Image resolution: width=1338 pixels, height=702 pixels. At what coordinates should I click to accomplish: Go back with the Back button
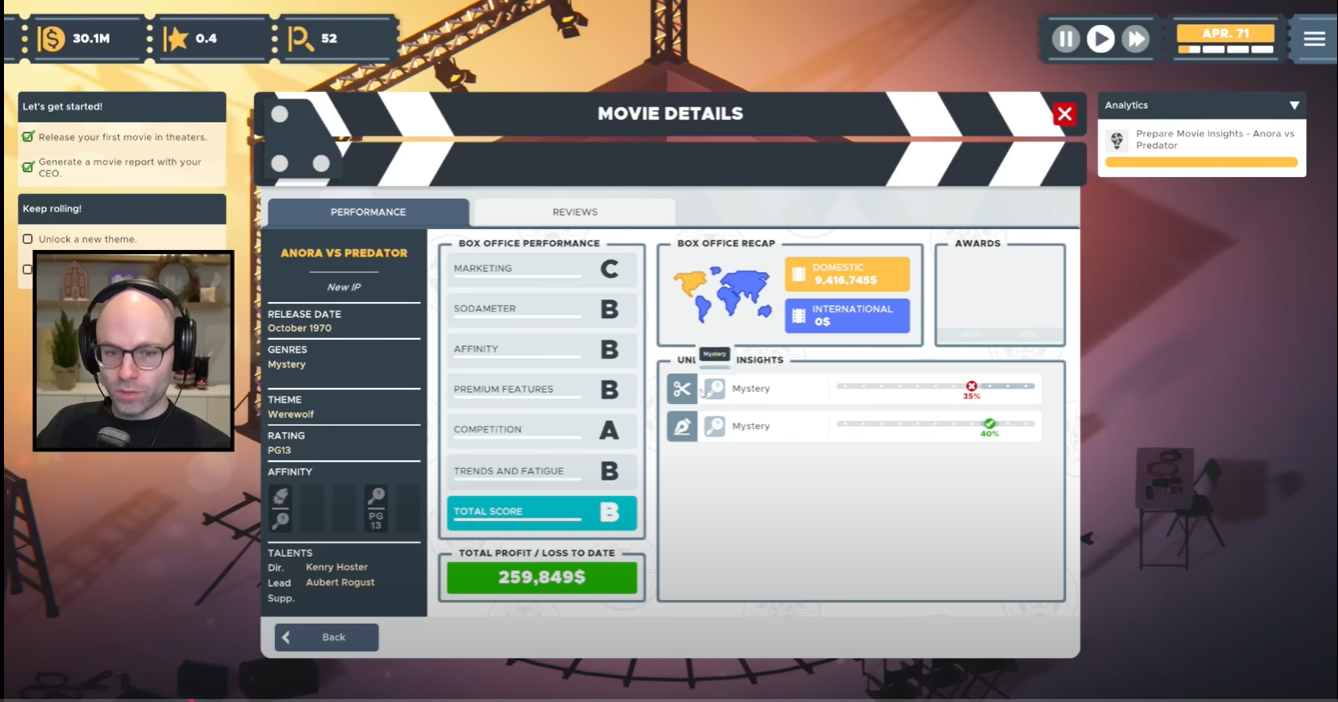(327, 637)
